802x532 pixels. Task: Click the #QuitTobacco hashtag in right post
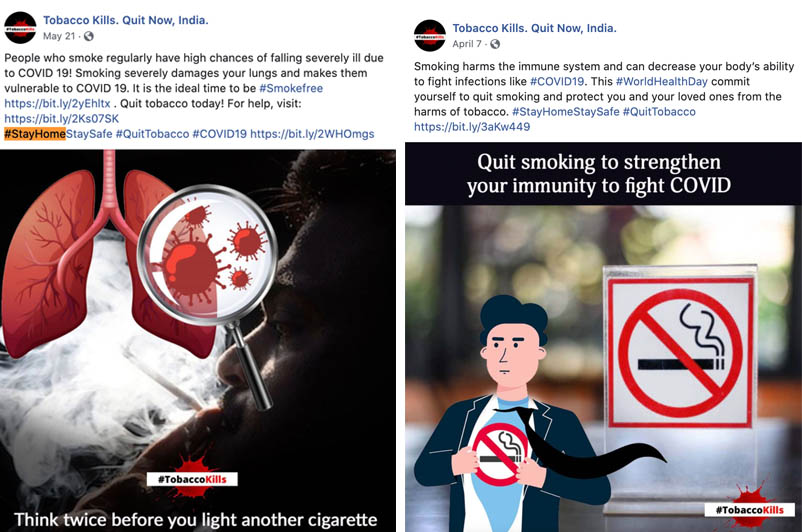click(659, 112)
